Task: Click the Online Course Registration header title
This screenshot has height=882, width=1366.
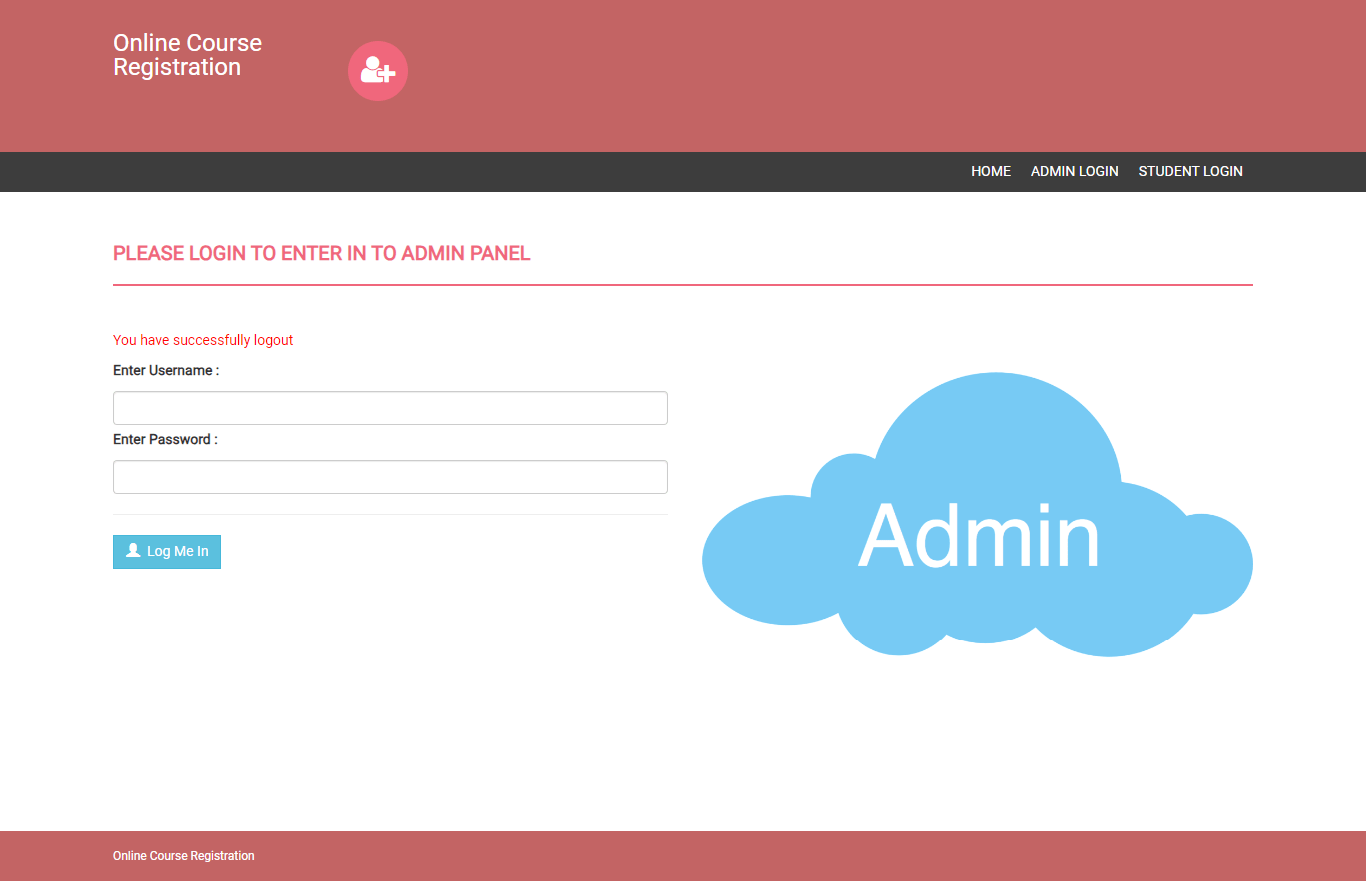Action: coord(187,55)
